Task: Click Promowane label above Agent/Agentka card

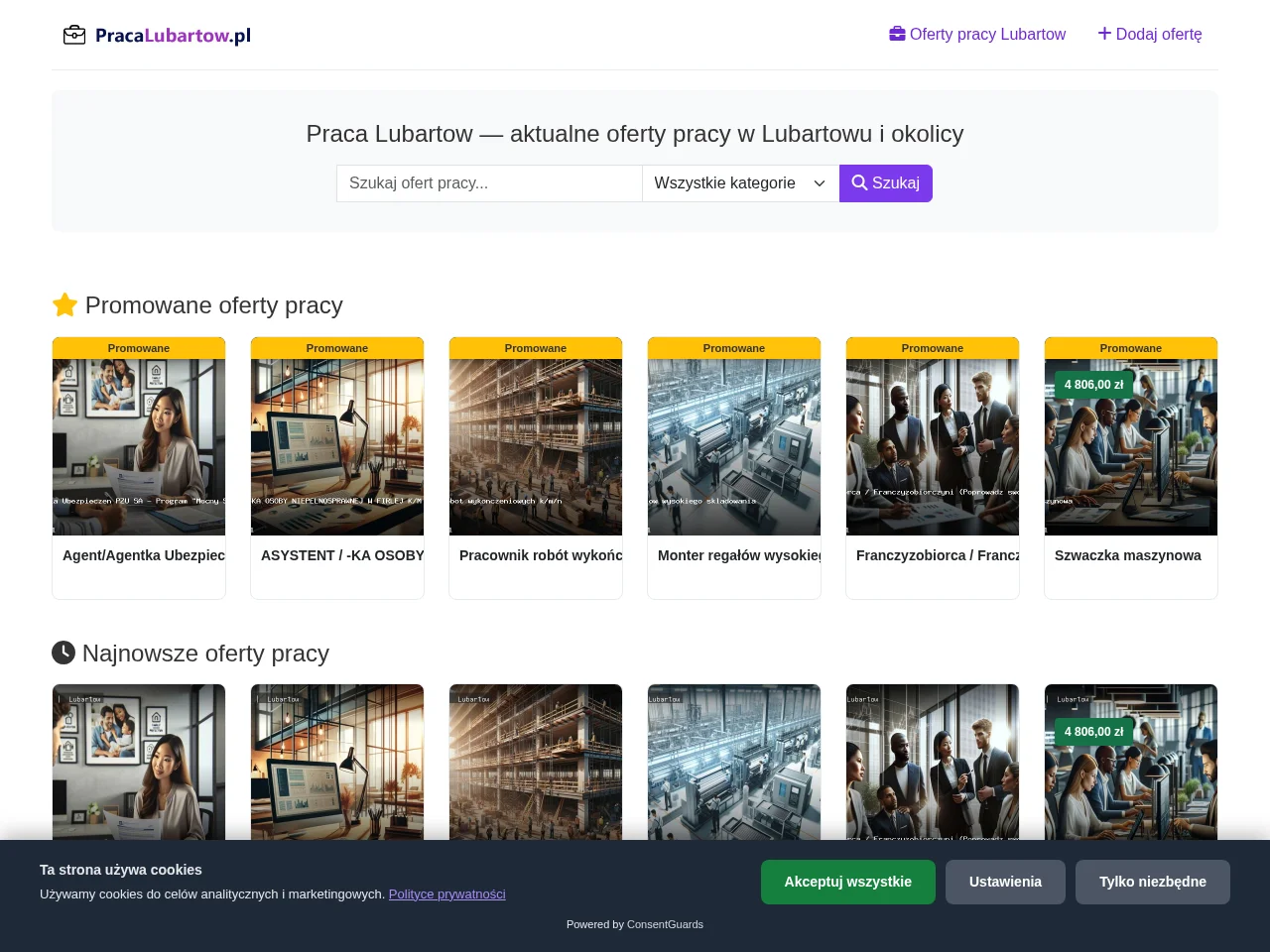Action: click(x=139, y=348)
